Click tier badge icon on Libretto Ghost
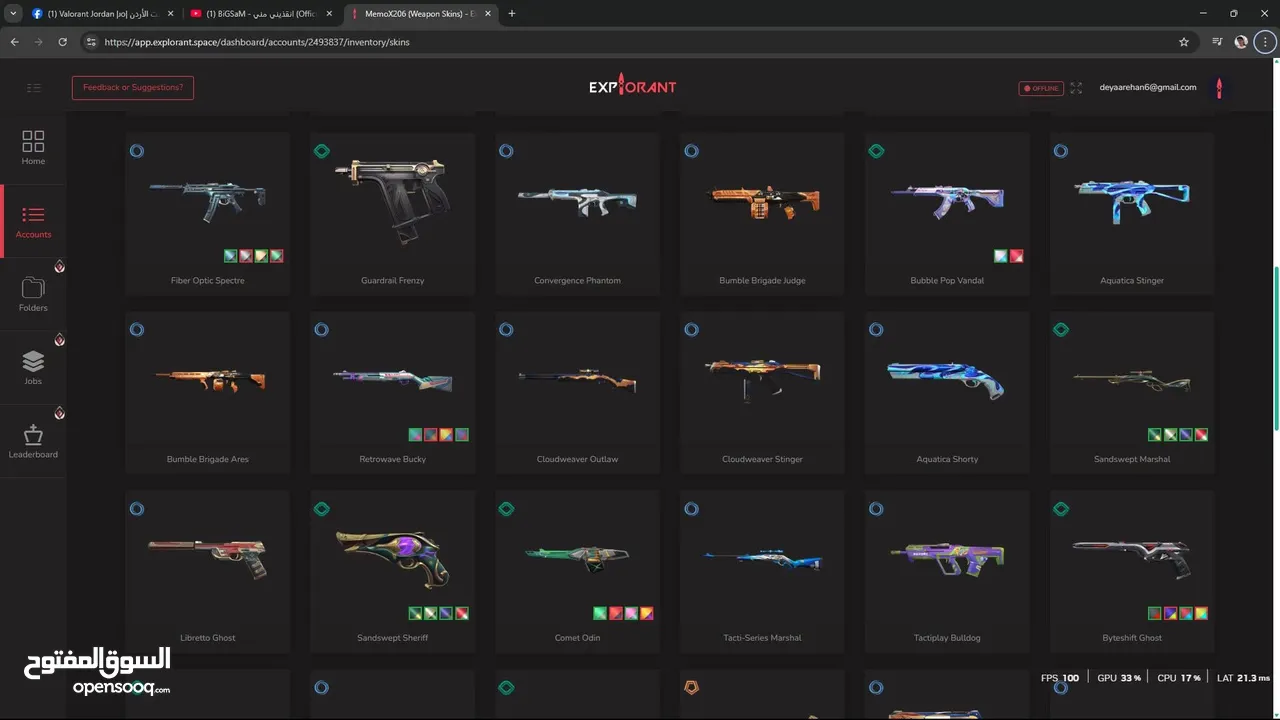The height and width of the screenshot is (720, 1280). coord(137,509)
